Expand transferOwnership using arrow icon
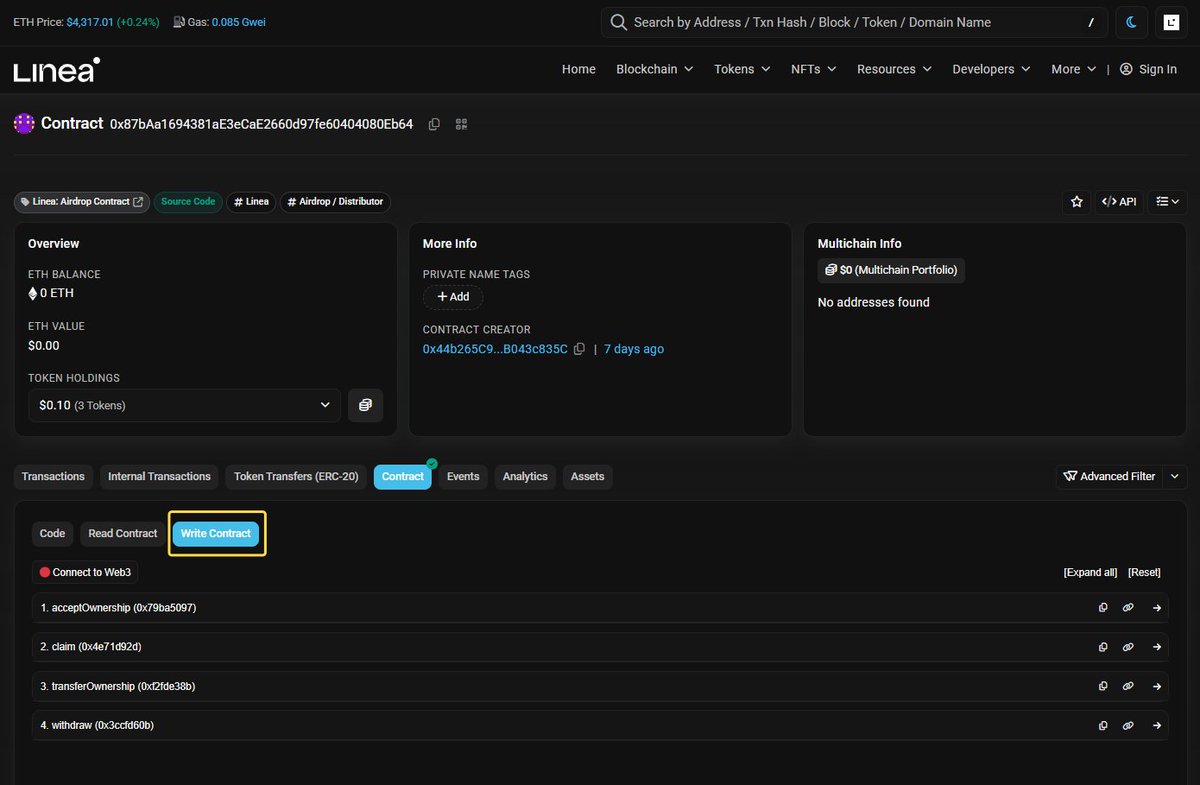 (x=1156, y=686)
